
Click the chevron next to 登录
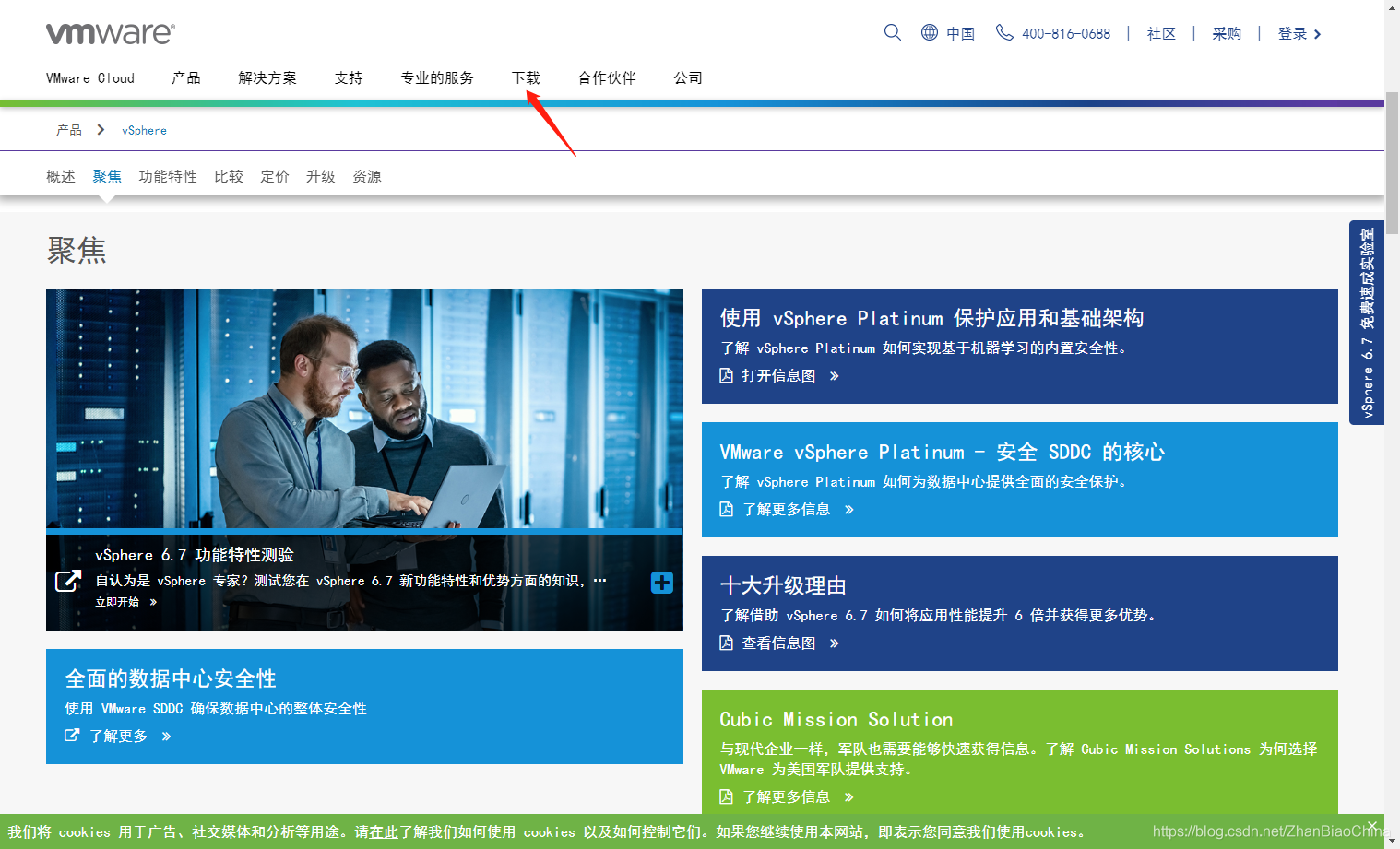[1317, 34]
